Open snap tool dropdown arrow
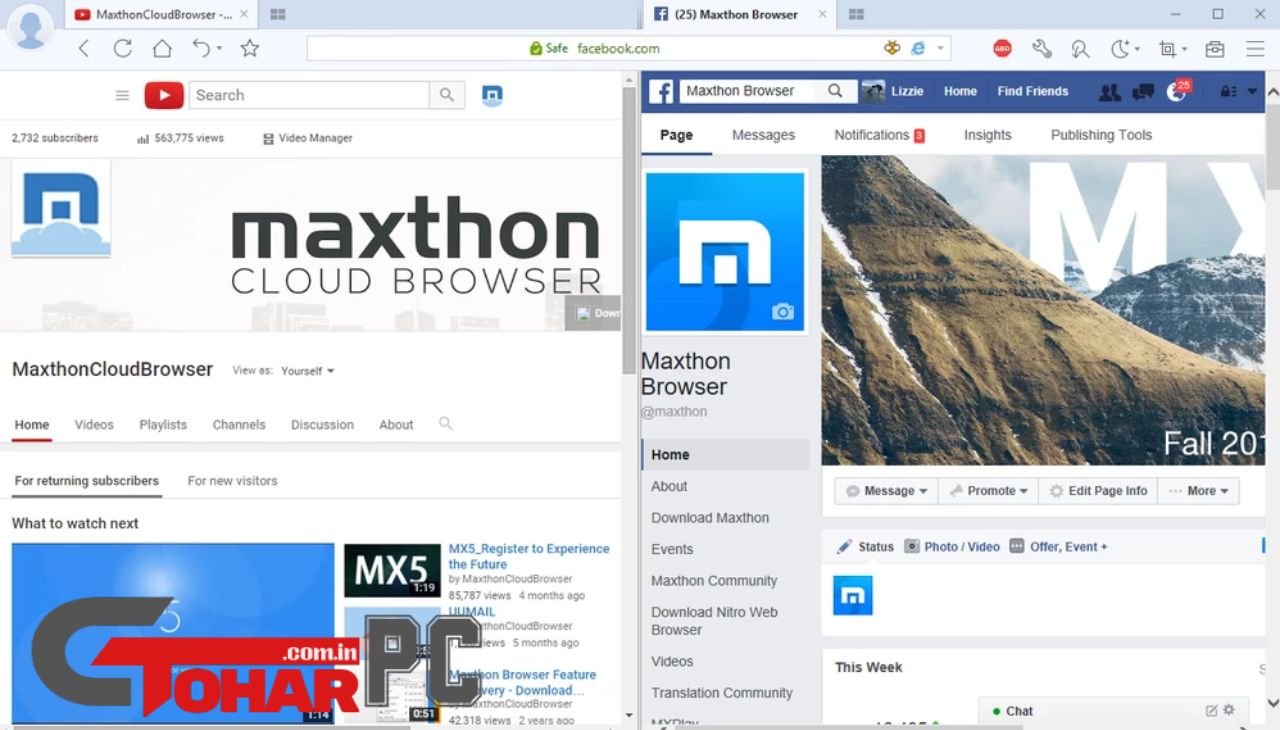 (1184, 49)
